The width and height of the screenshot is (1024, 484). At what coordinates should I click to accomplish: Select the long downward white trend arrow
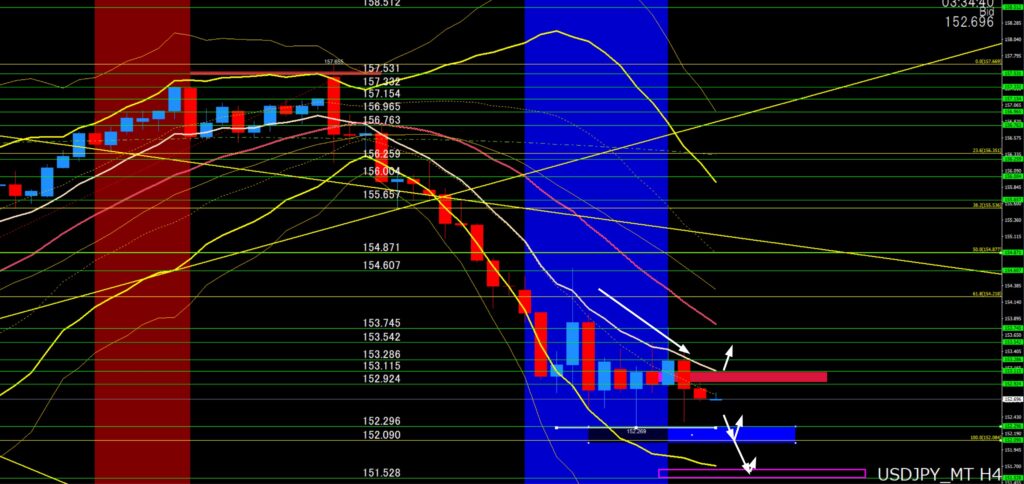point(642,320)
